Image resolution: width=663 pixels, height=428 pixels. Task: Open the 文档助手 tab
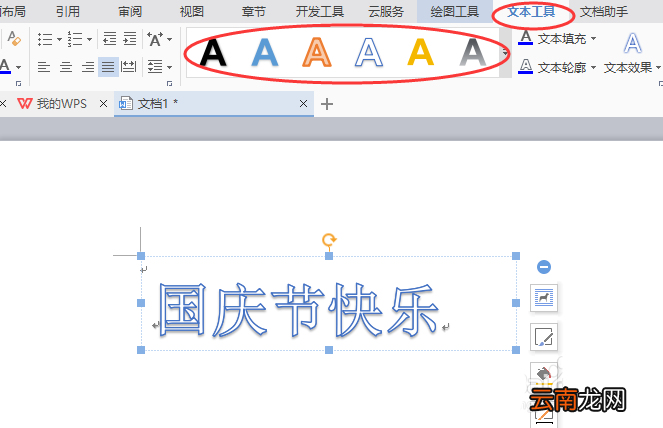click(x=604, y=11)
